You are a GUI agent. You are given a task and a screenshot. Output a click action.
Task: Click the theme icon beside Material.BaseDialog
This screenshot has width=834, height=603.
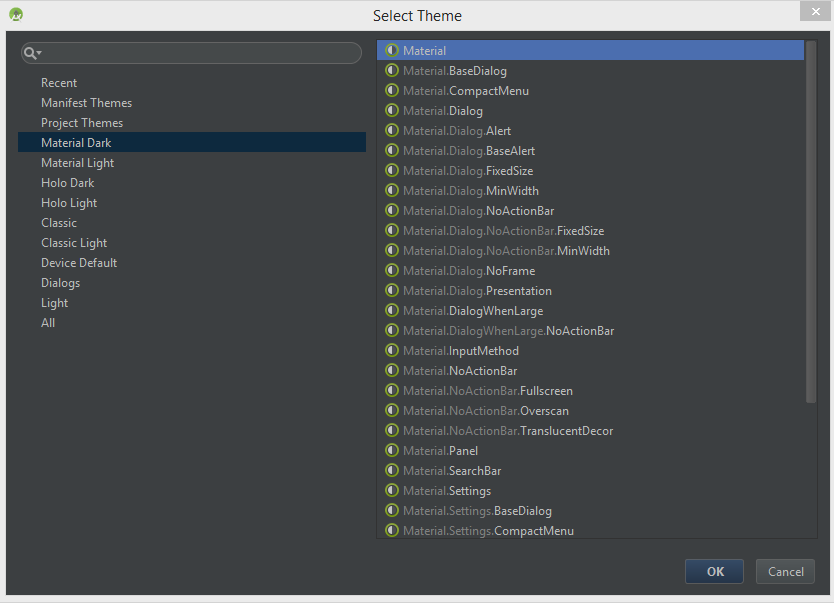(x=392, y=70)
